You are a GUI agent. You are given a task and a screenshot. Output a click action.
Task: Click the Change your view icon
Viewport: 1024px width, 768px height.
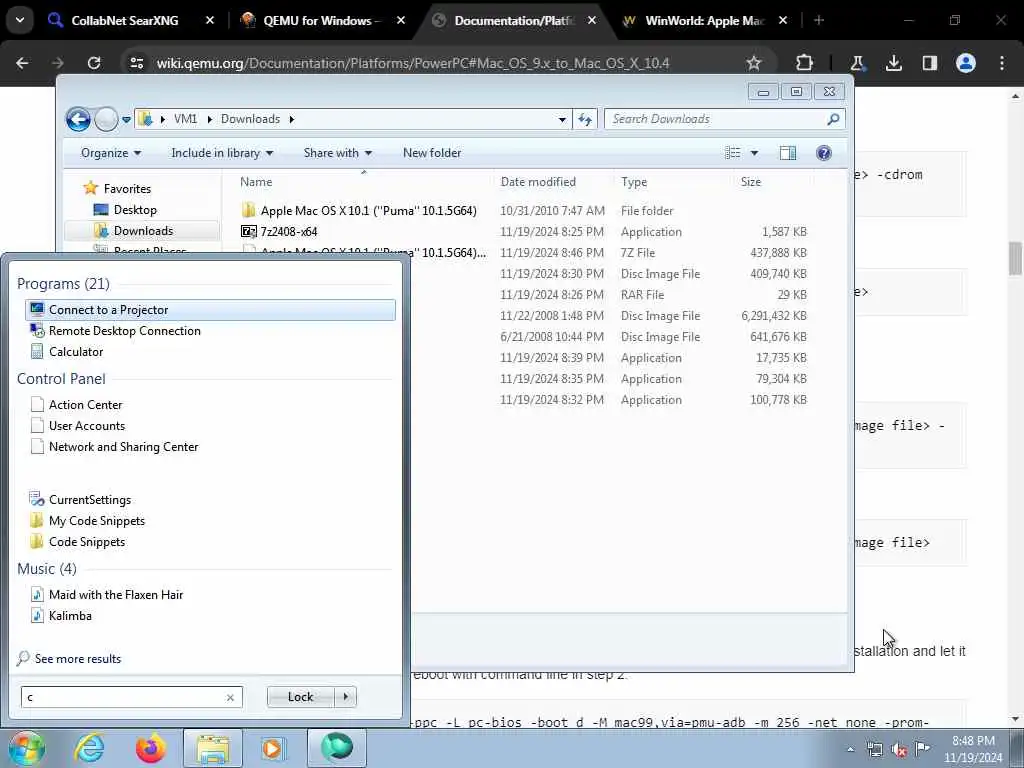733,153
